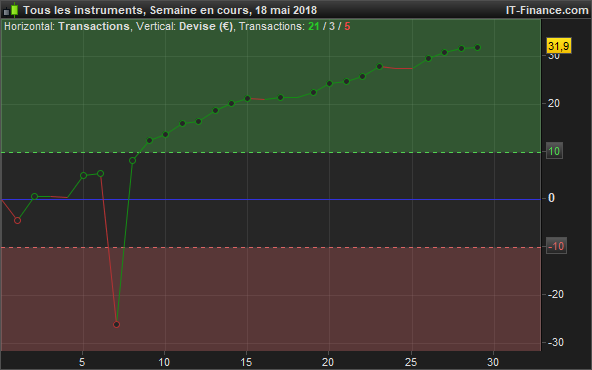
Task: Click the y-axis label 0
Action: 551,198
